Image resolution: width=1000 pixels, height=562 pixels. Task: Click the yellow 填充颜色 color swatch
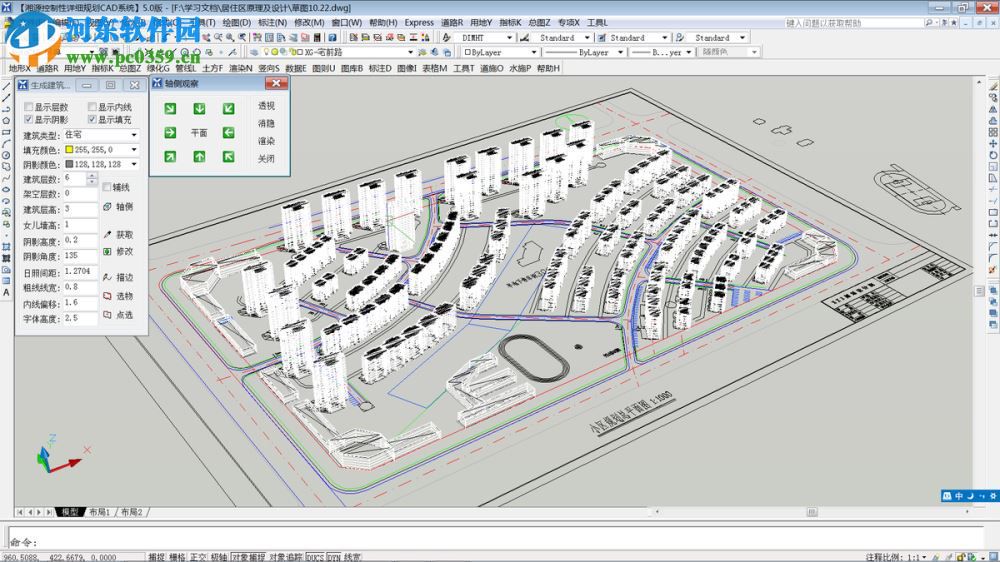click(x=70, y=149)
